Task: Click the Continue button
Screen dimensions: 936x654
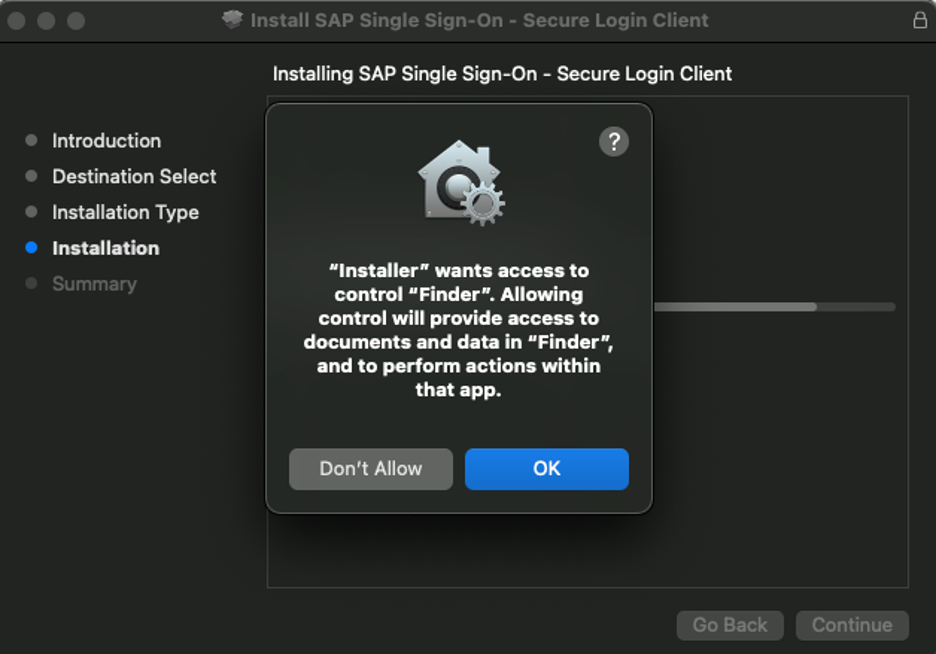Action: pyautogui.click(x=852, y=625)
